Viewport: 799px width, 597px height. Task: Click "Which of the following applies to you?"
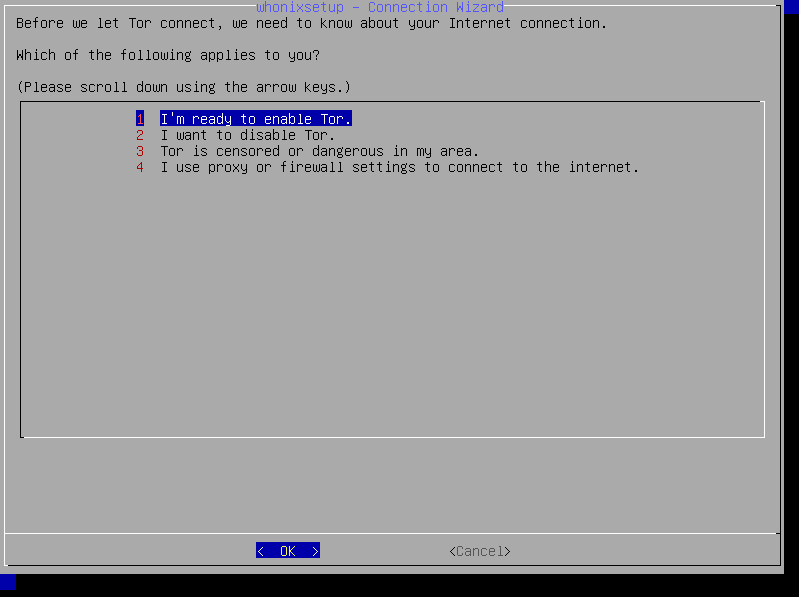168,55
